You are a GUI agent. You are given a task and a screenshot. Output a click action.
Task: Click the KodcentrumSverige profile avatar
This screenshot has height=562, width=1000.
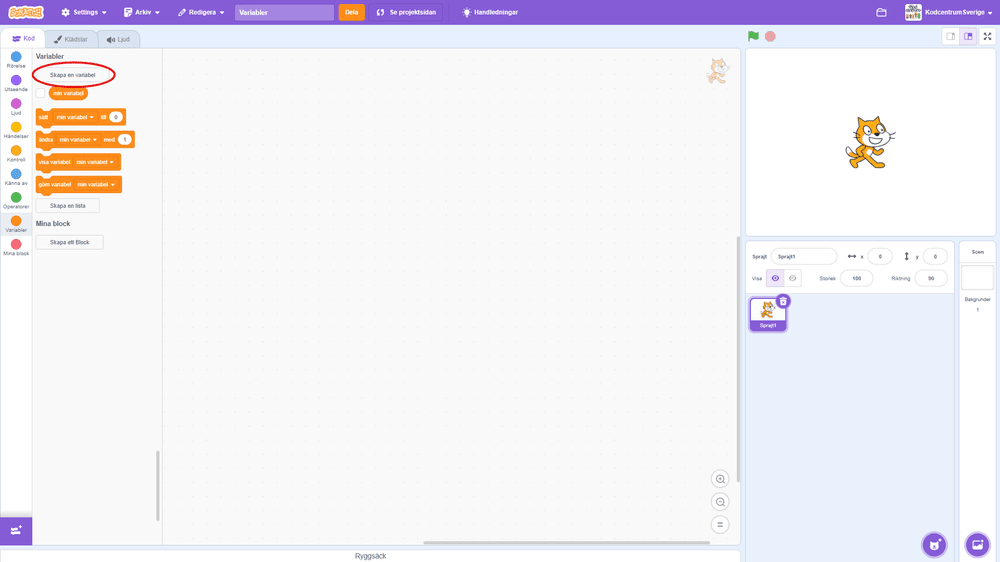pyautogui.click(x=913, y=12)
